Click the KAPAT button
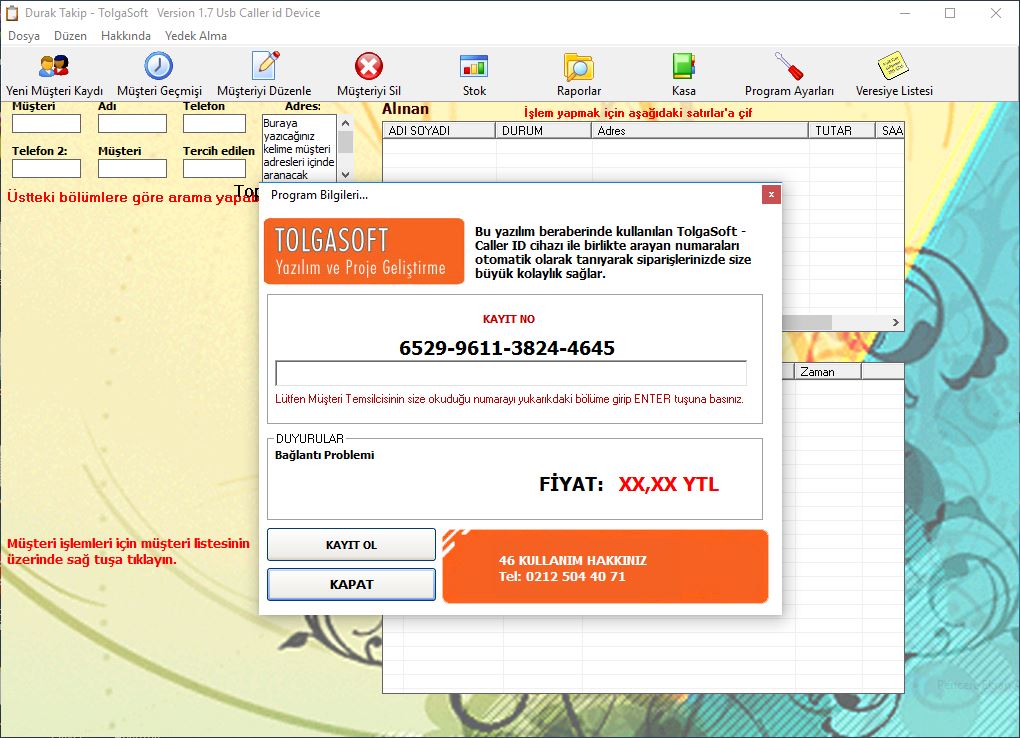The height and width of the screenshot is (738, 1020). click(351, 584)
